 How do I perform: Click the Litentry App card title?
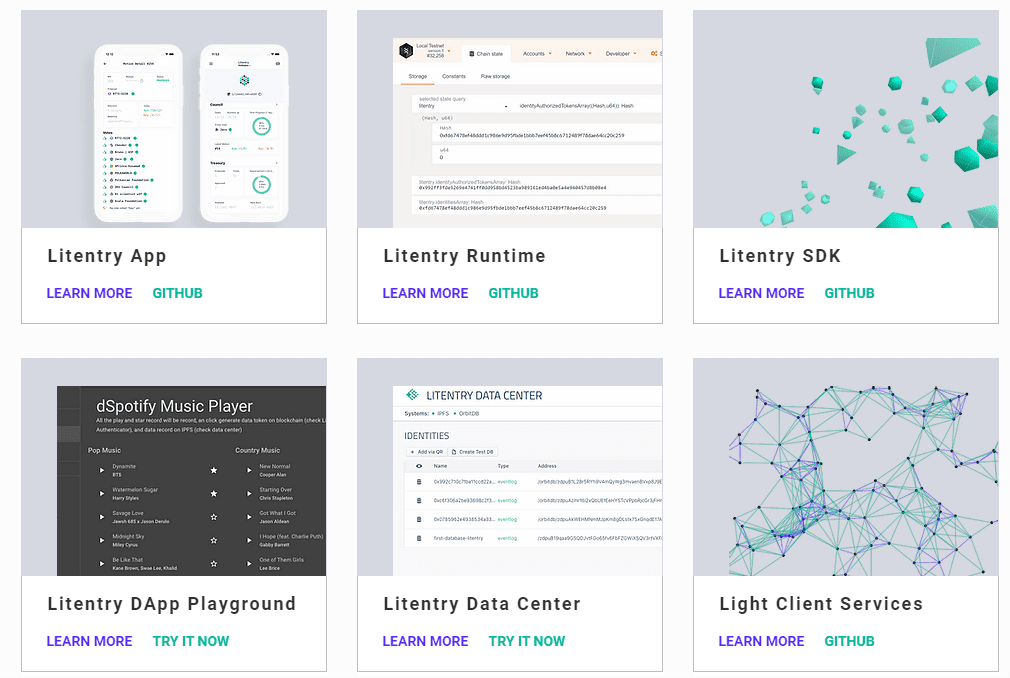107,256
